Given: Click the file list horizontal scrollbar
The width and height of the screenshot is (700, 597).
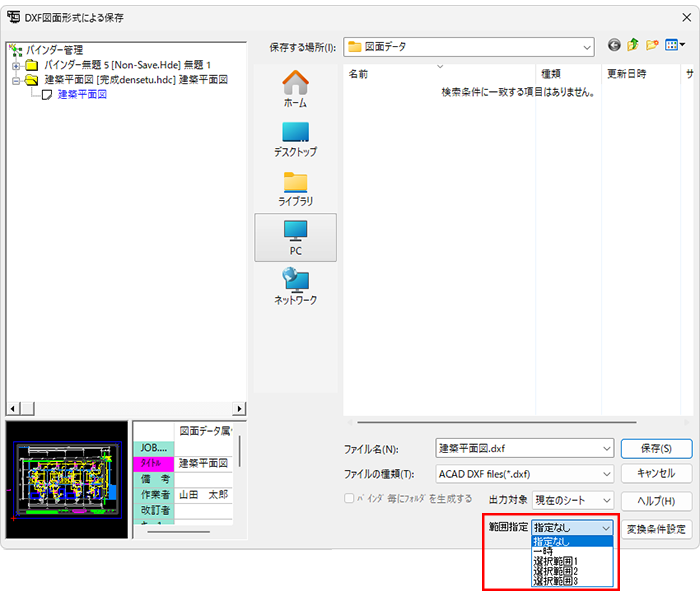Looking at the screenshot, I should click(496, 422).
